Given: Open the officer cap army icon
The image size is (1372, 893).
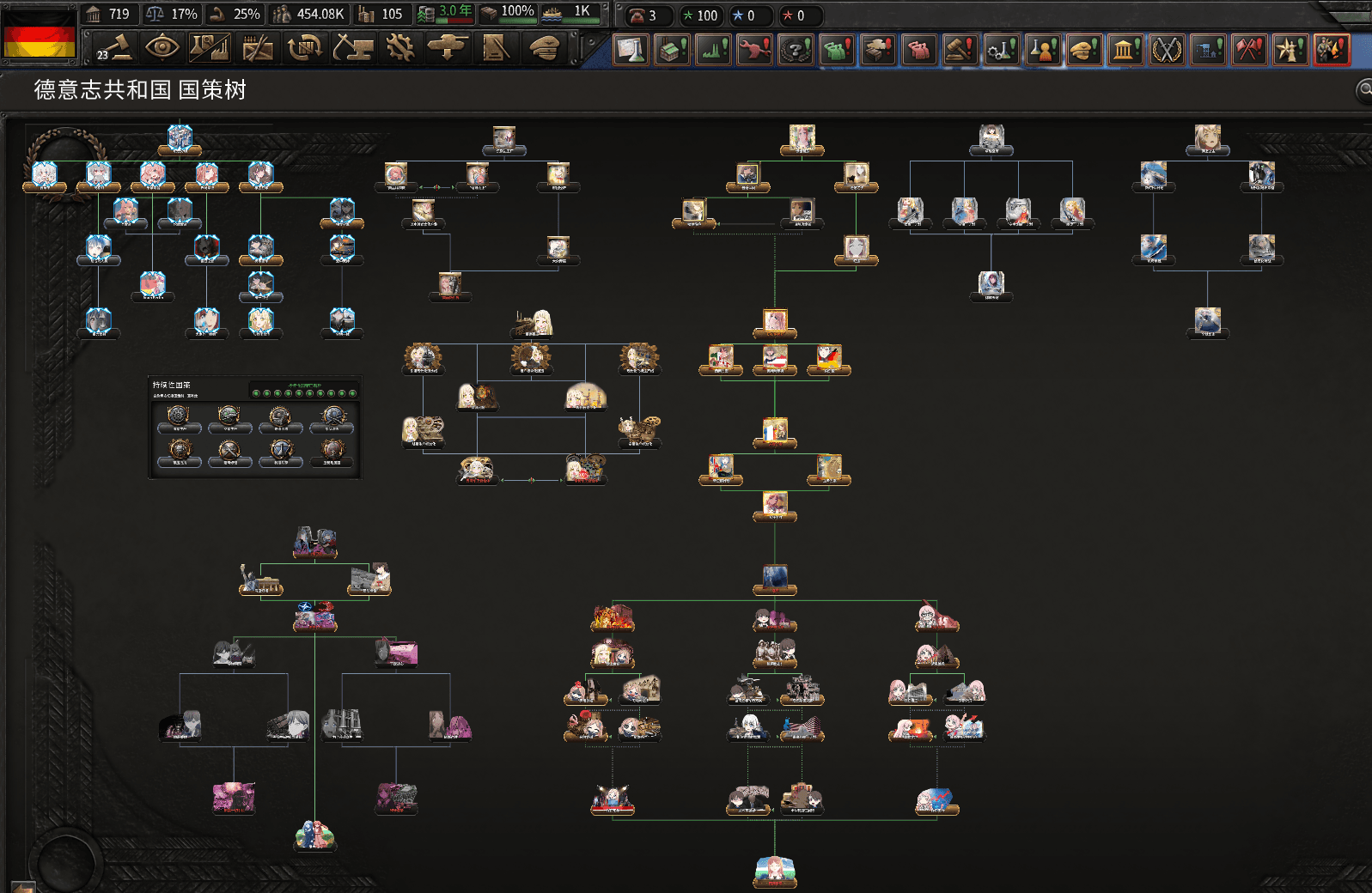Looking at the screenshot, I should click(x=544, y=48).
